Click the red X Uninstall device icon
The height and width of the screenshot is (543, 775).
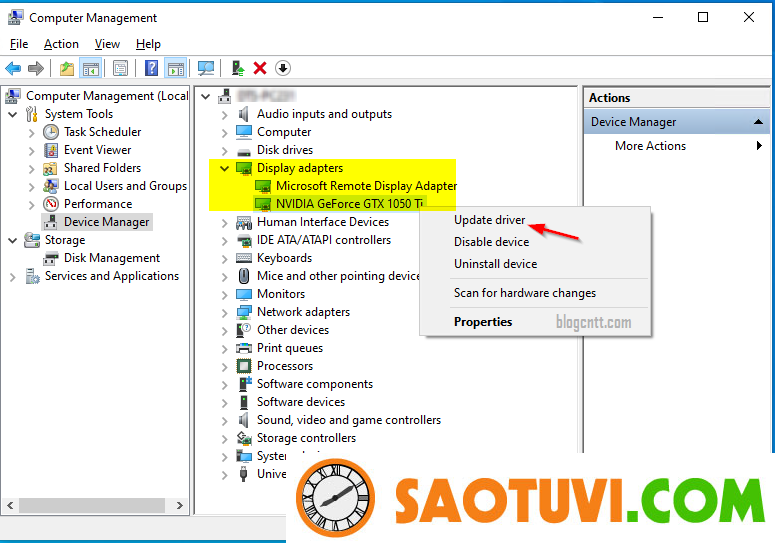pos(260,68)
